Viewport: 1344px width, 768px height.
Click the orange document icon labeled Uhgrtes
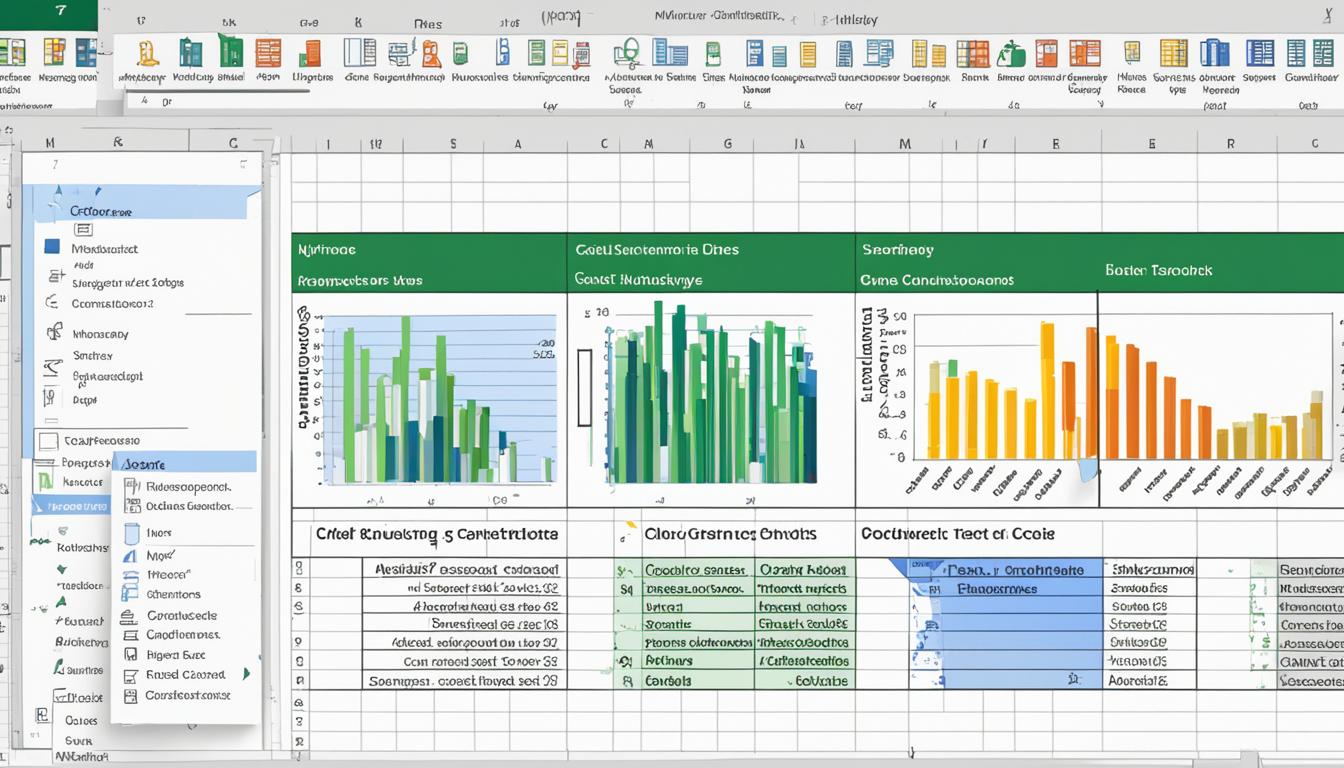[x=310, y=54]
